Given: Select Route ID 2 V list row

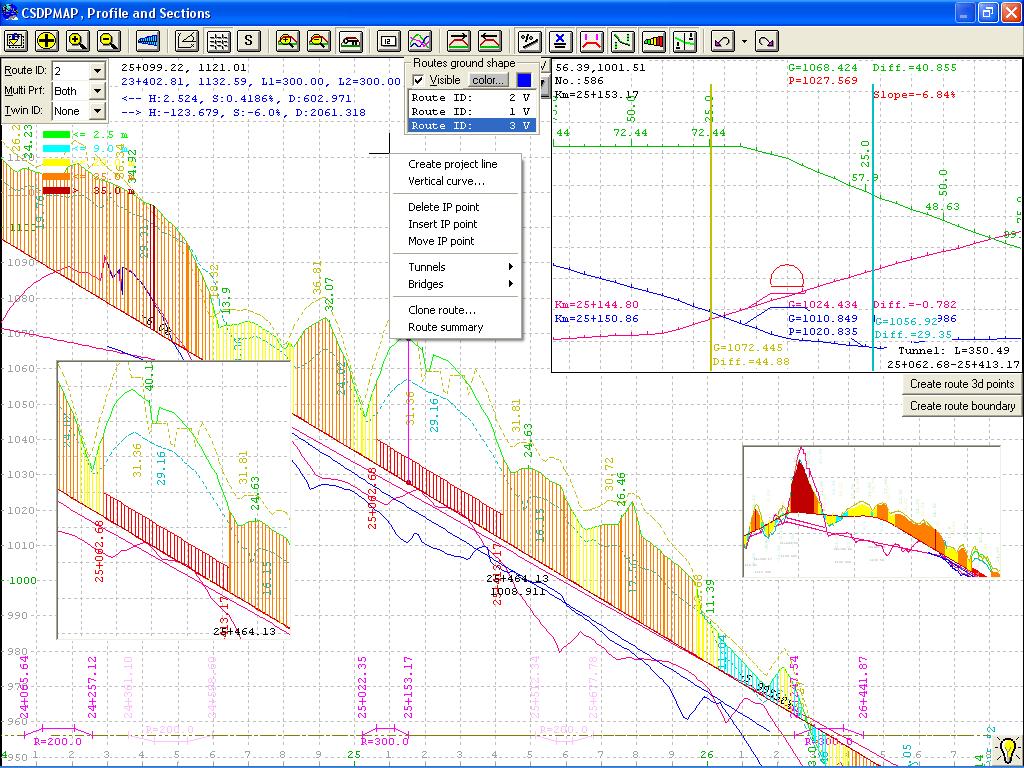Looking at the screenshot, I should click(x=472, y=97).
